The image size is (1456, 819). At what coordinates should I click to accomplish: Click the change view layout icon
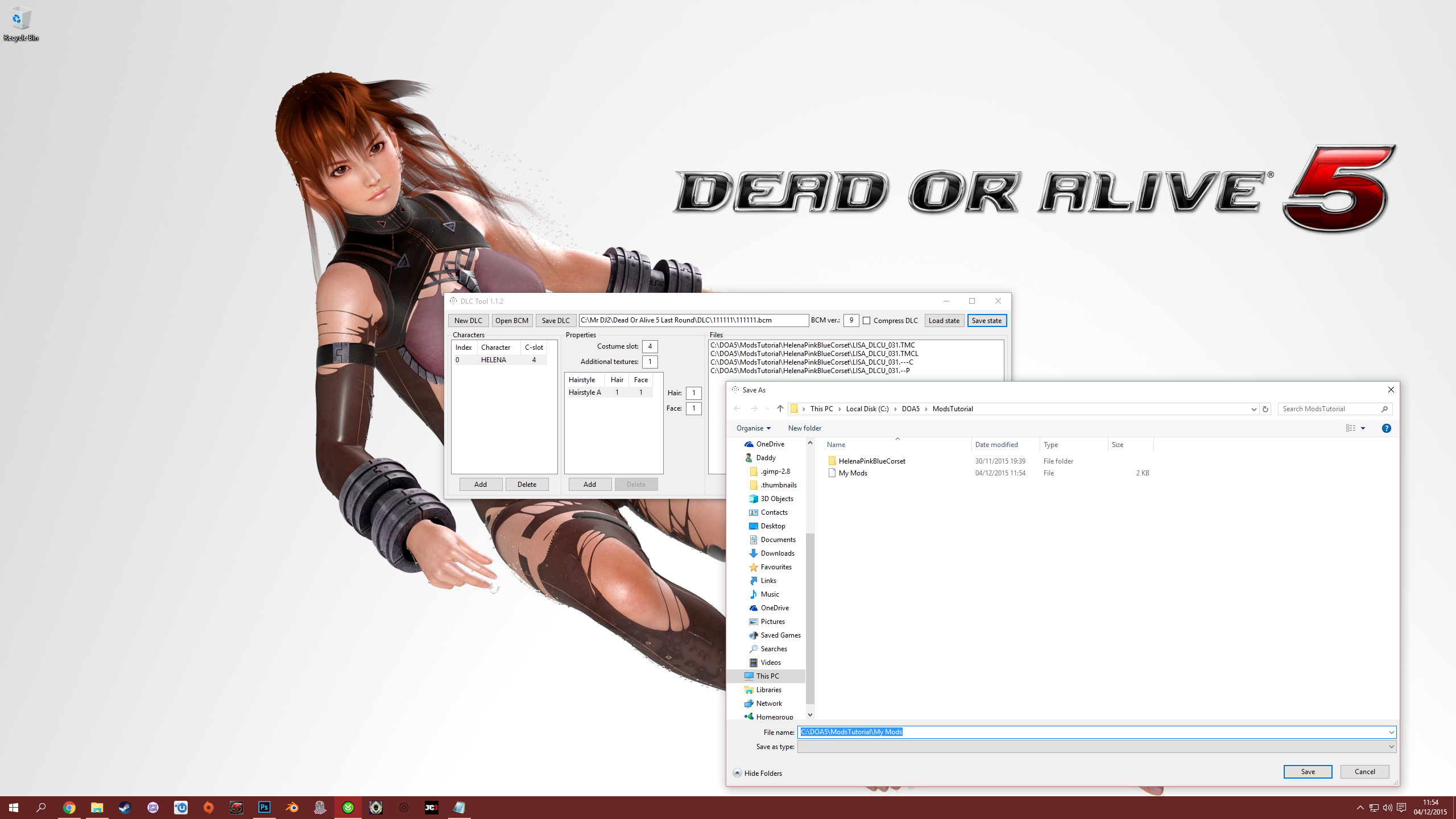(1351, 428)
